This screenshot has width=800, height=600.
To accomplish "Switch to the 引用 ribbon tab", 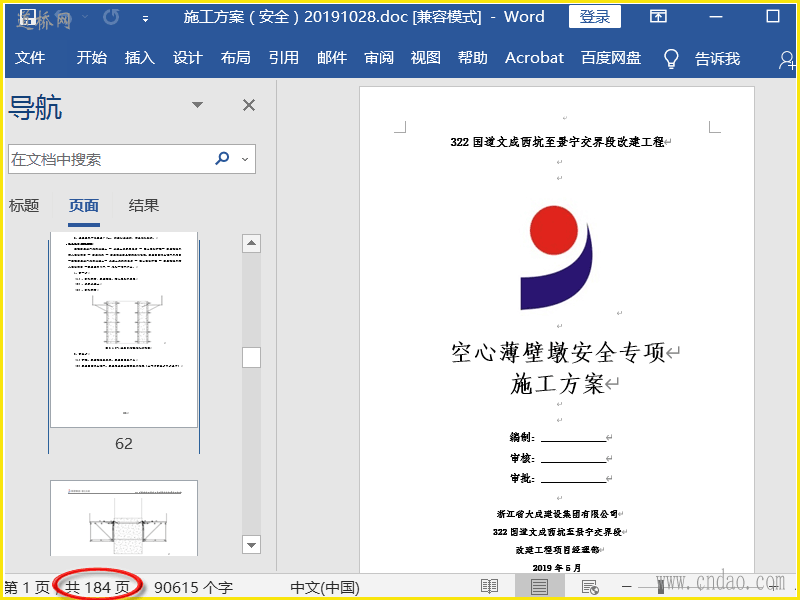I will (284, 58).
